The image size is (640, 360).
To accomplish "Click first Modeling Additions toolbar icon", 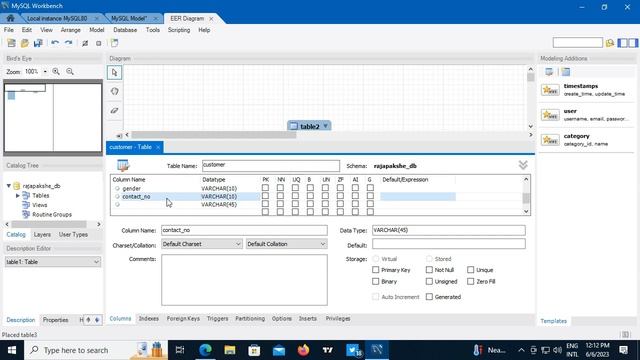I will (x=549, y=72).
